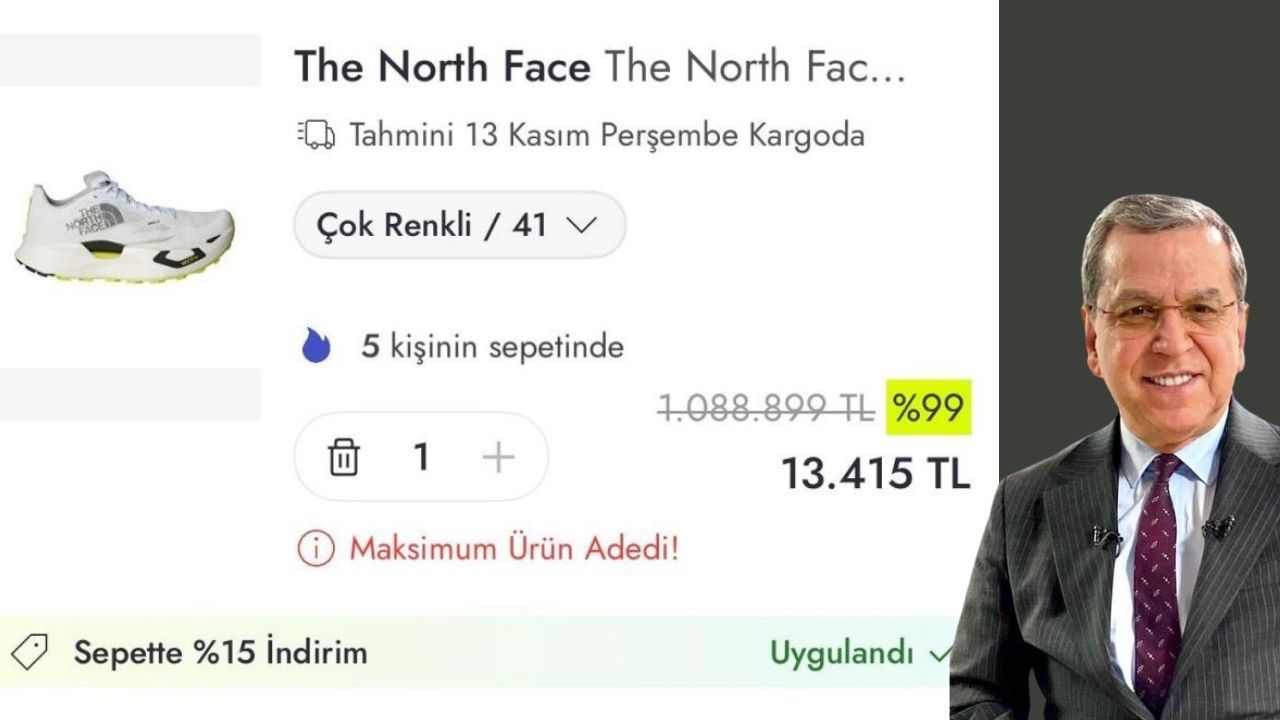Click the blue flame popularity icon
The image size is (1280, 720).
click(x=316, y=346)
